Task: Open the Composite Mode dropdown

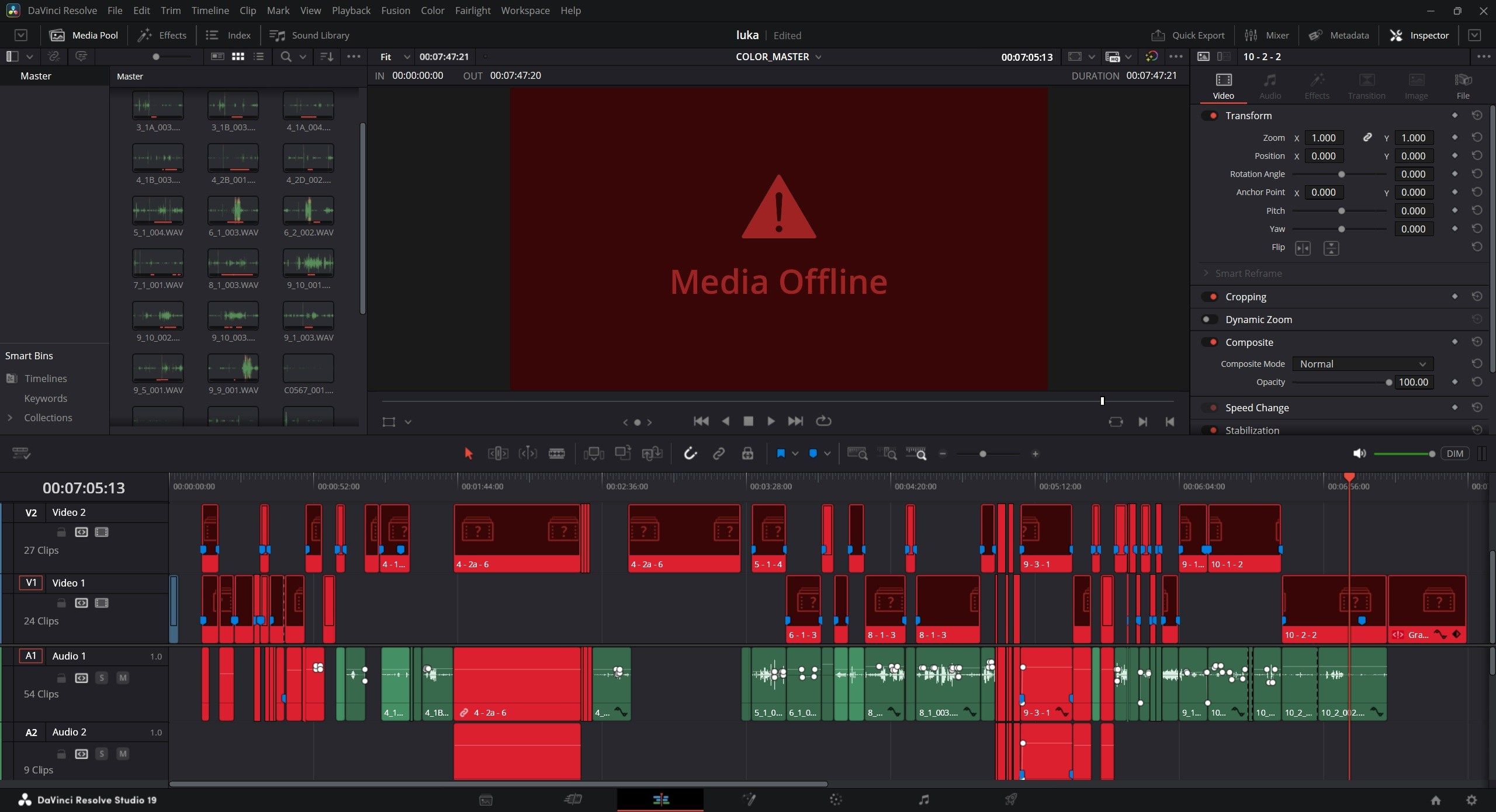Action: [x=1362, y=363]
